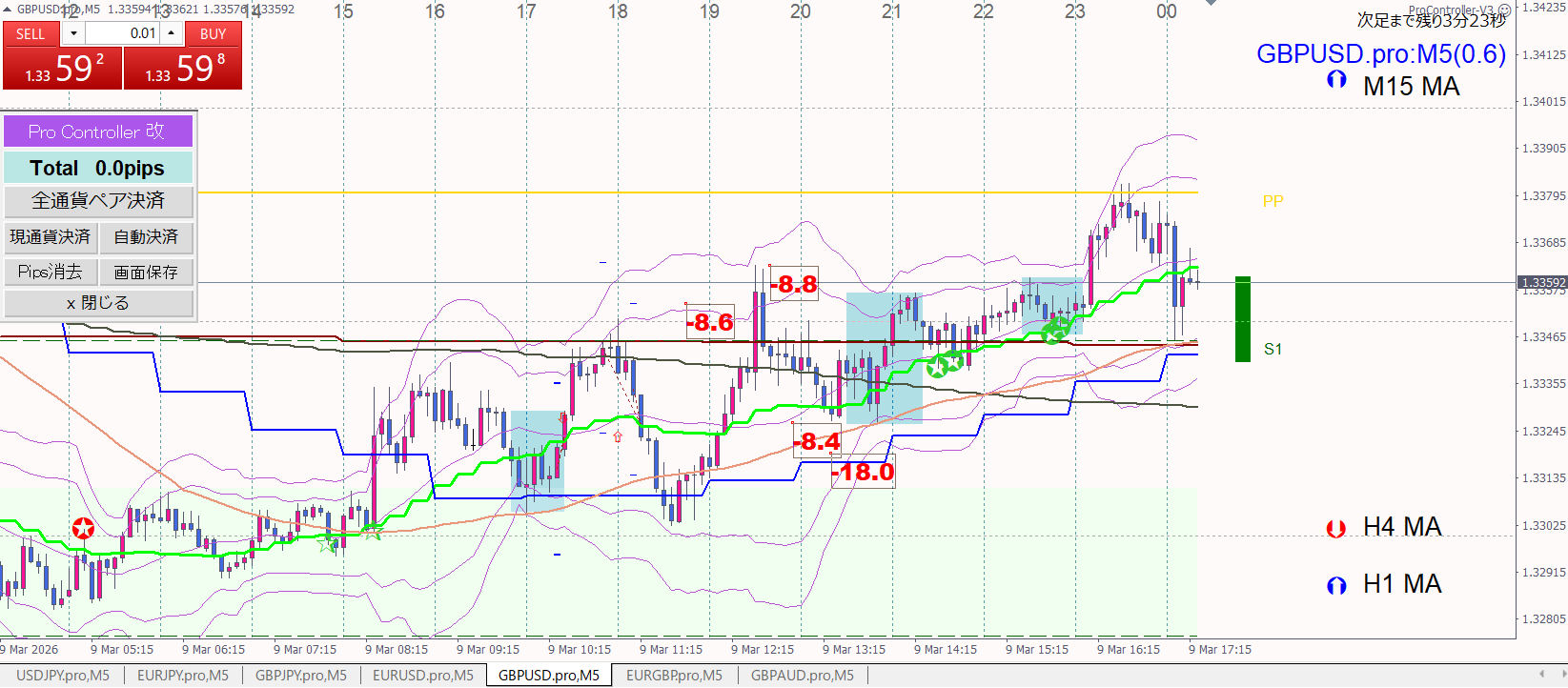Switch to the USDJPY.pro,M5 chart tab
The width and height of the screenshot is (1568, 688).
(63, 676)
